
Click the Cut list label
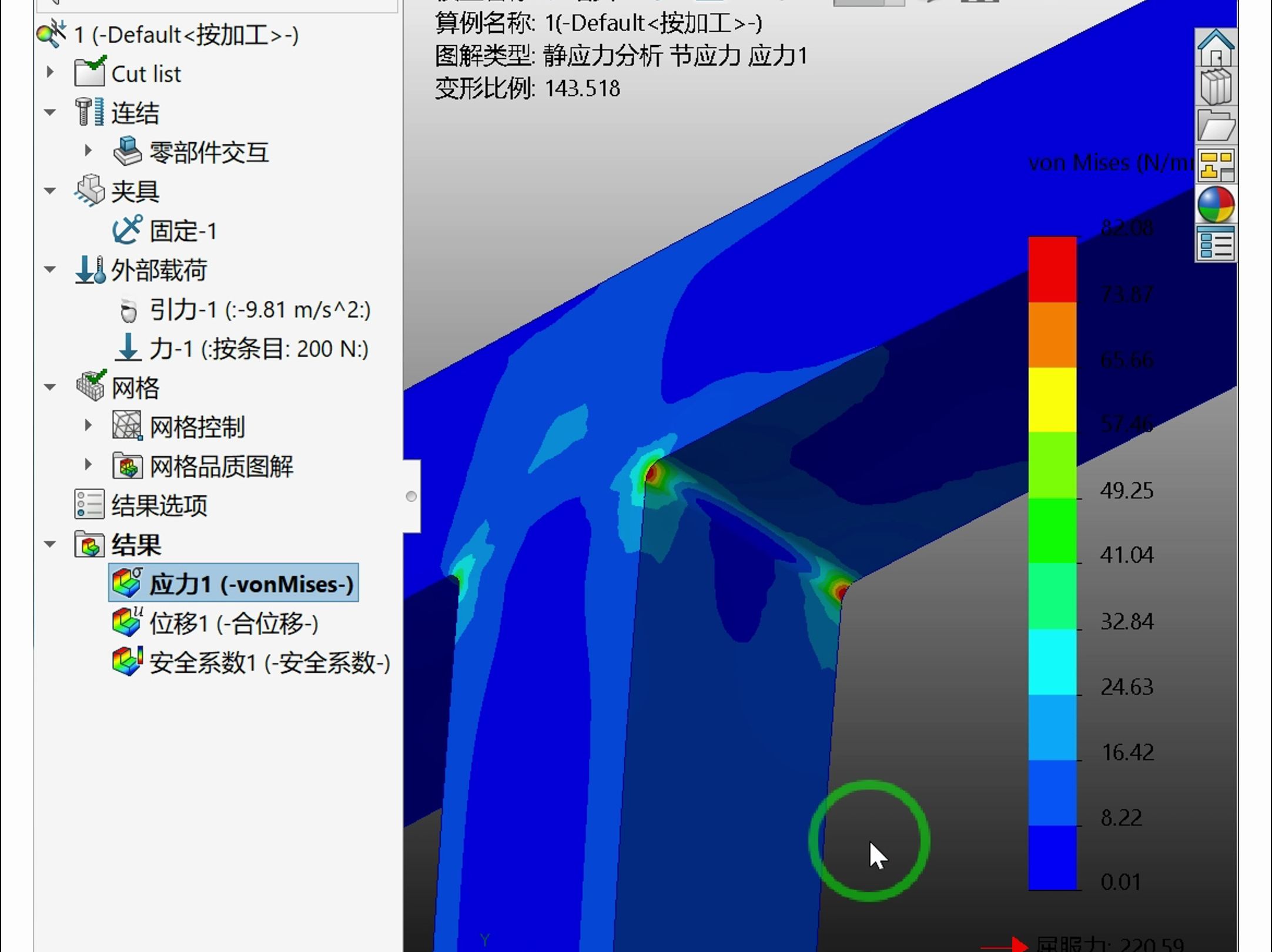(x=146, y=73)
